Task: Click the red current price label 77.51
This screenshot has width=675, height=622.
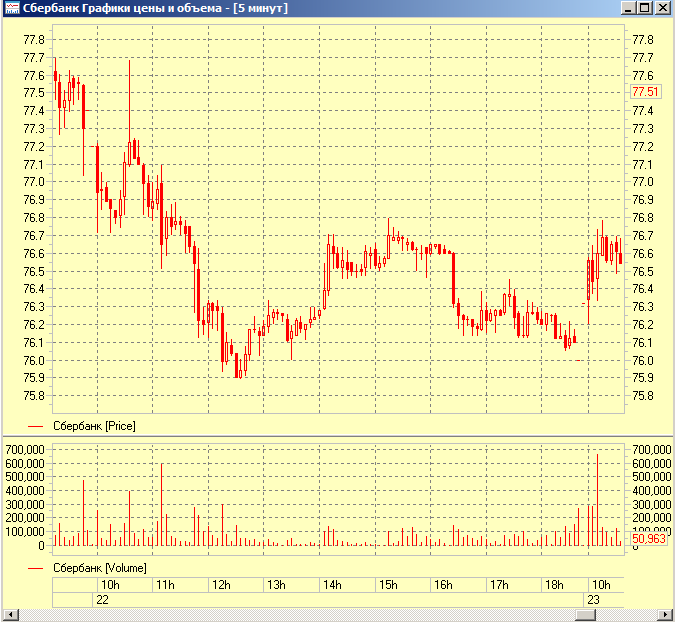Action: [x=646, y=92]
